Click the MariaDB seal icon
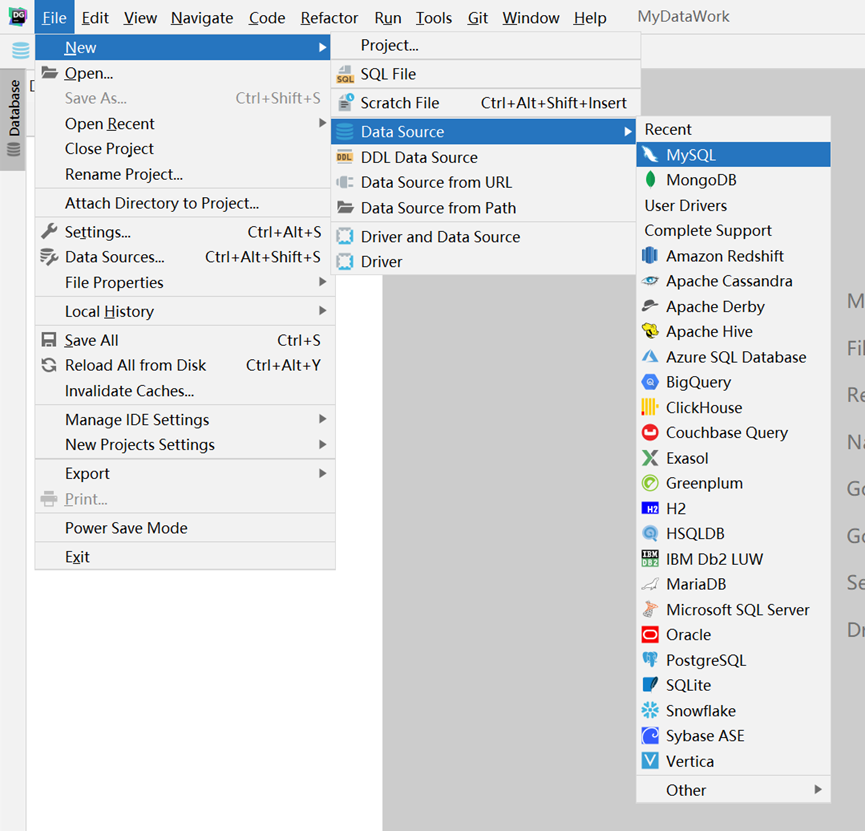This screenshot has height=831, width=865. pyautogui.click(x=650, y=584)
